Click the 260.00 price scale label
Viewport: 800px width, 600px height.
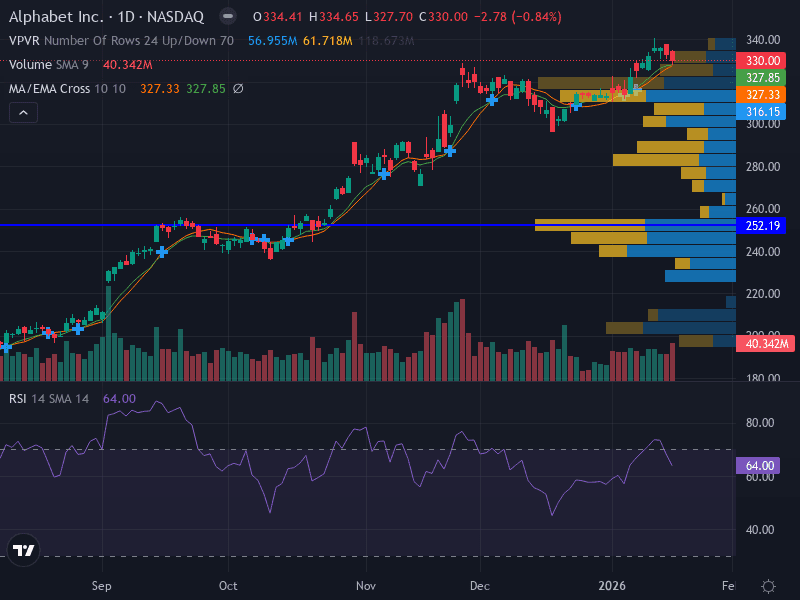763,209
